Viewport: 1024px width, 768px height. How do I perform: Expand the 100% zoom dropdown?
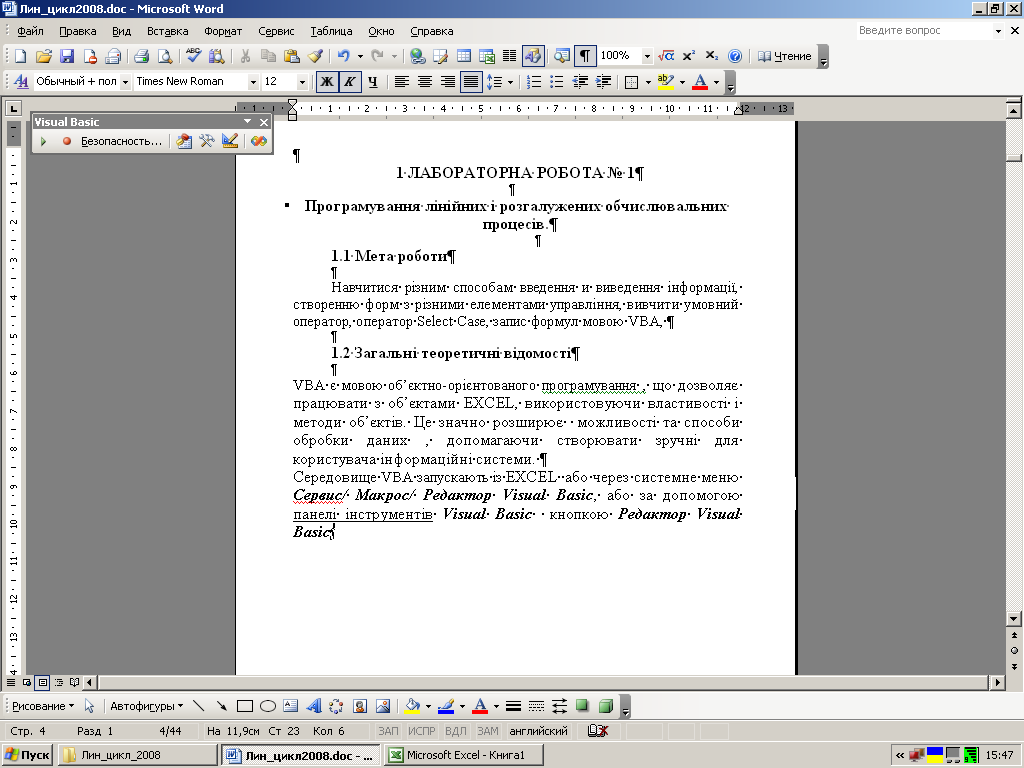click(647, 57)
